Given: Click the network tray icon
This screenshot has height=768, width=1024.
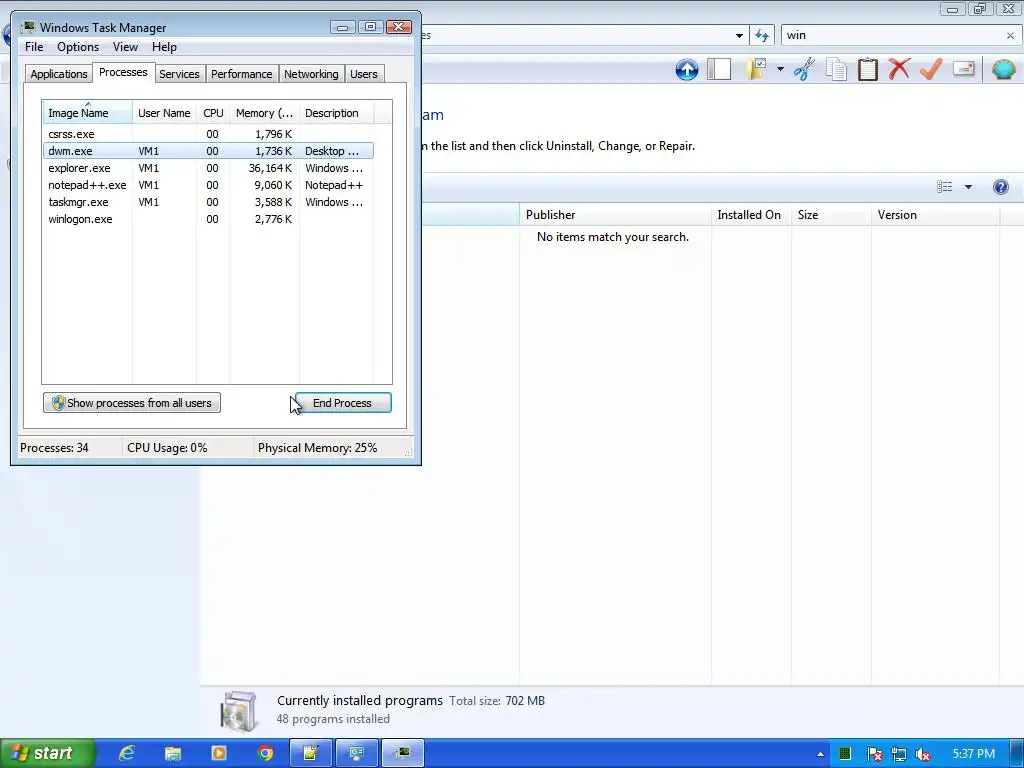Looking at the screenshot, I should (x=899, y=754).
